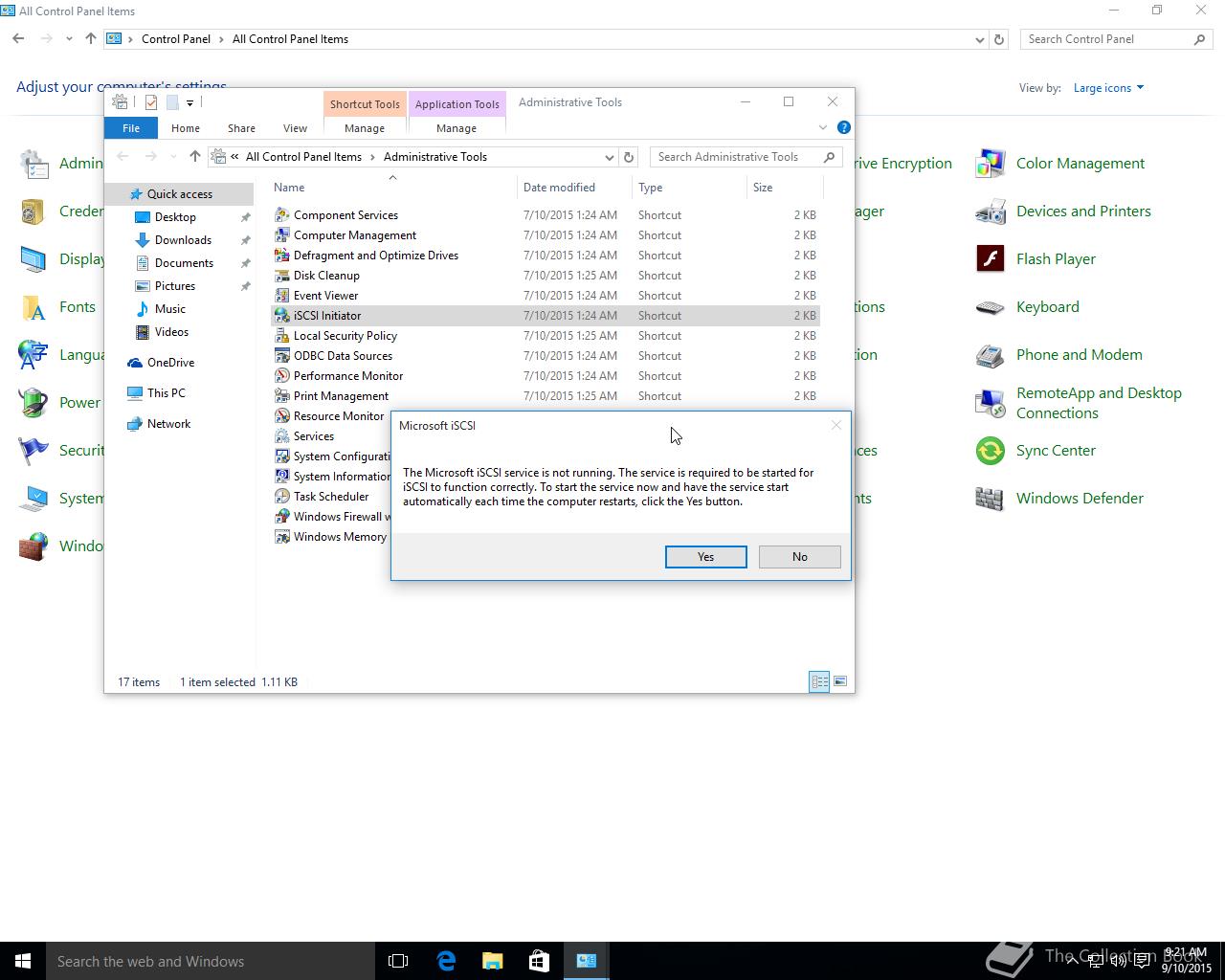The width and height of the screenshot is (1225, 980).
Task: Open the Home ribbon tab
Action: click(186, 128)
